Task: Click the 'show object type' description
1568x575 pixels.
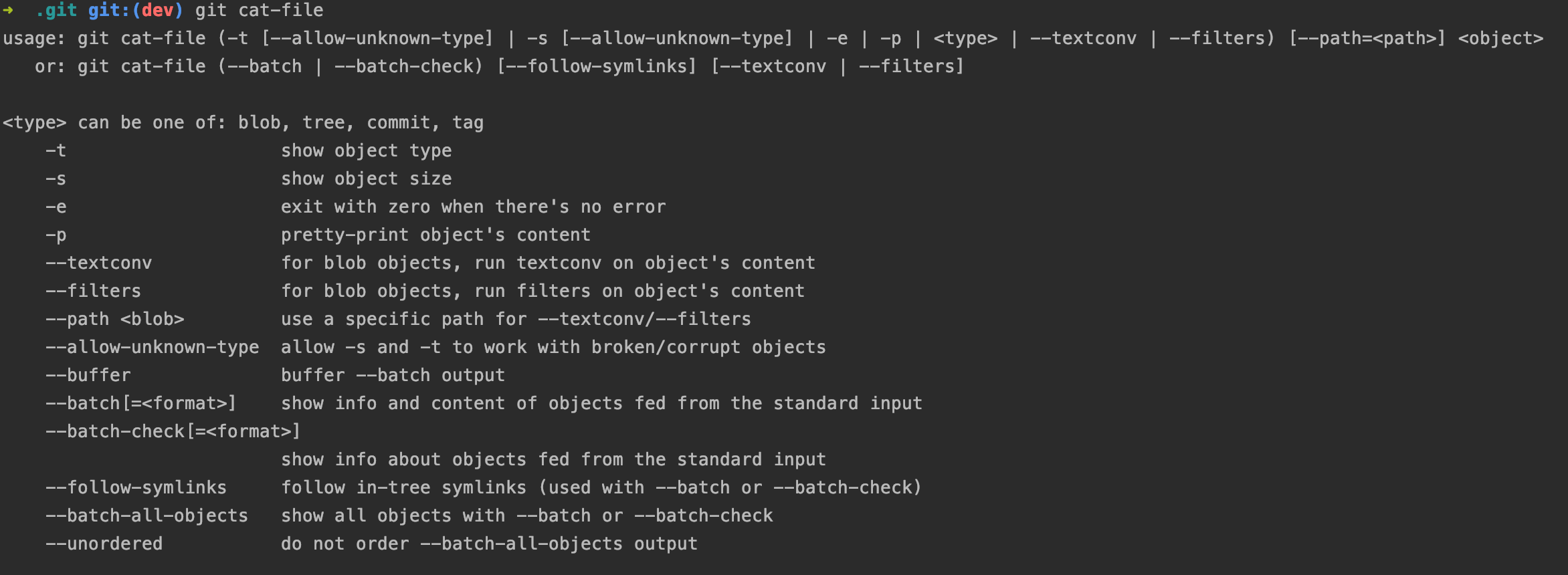Action: pos(367,150)
